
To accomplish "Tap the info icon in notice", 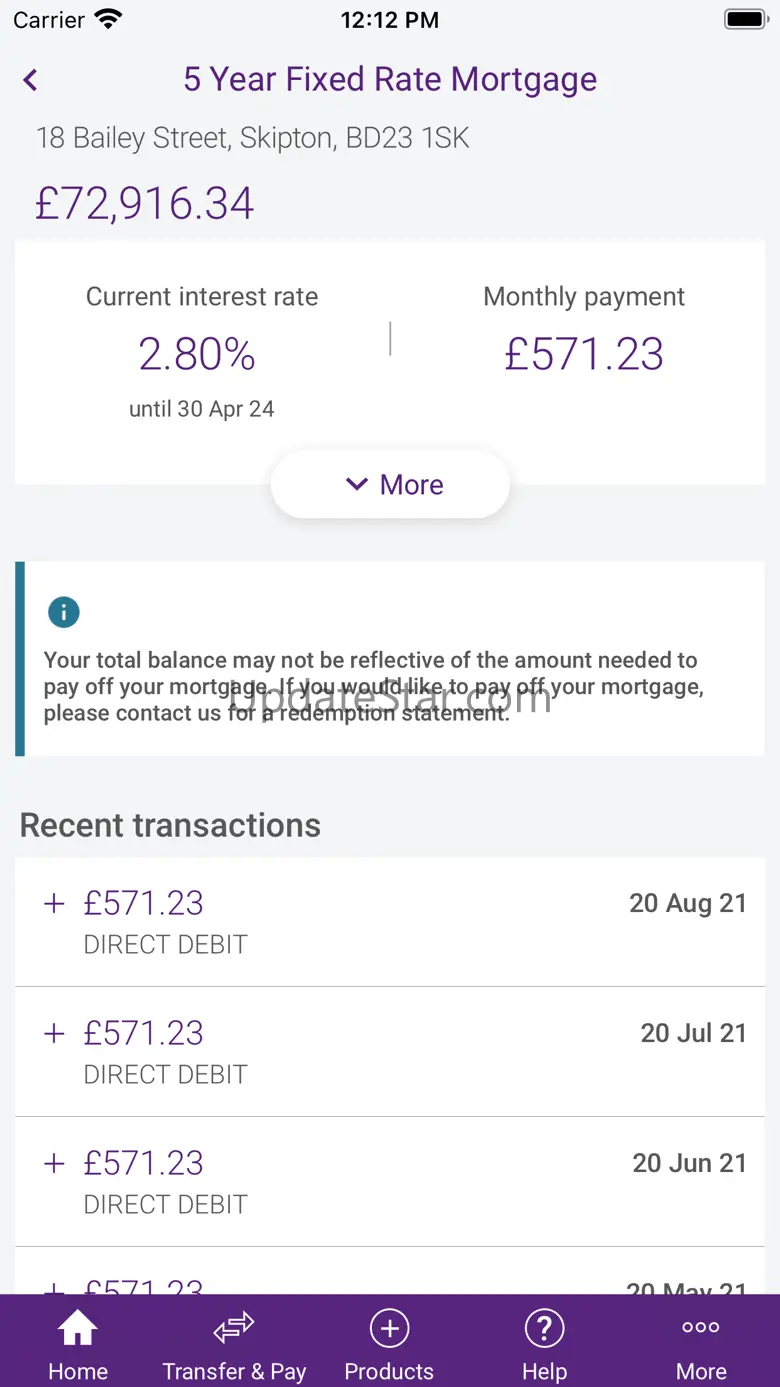I will [64, 612].
